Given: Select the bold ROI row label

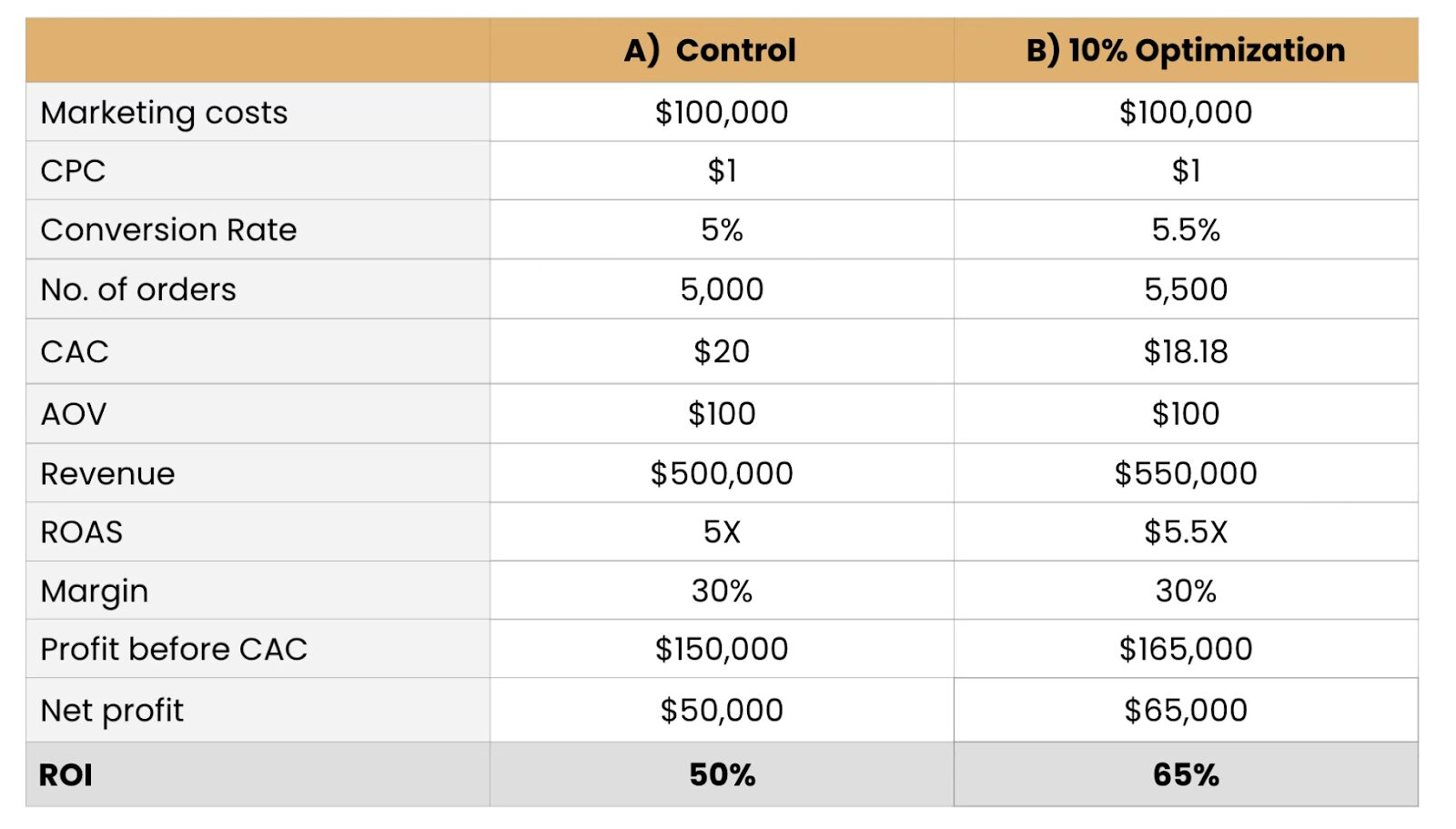Looking at the screenshot, I should coord(66,775).
